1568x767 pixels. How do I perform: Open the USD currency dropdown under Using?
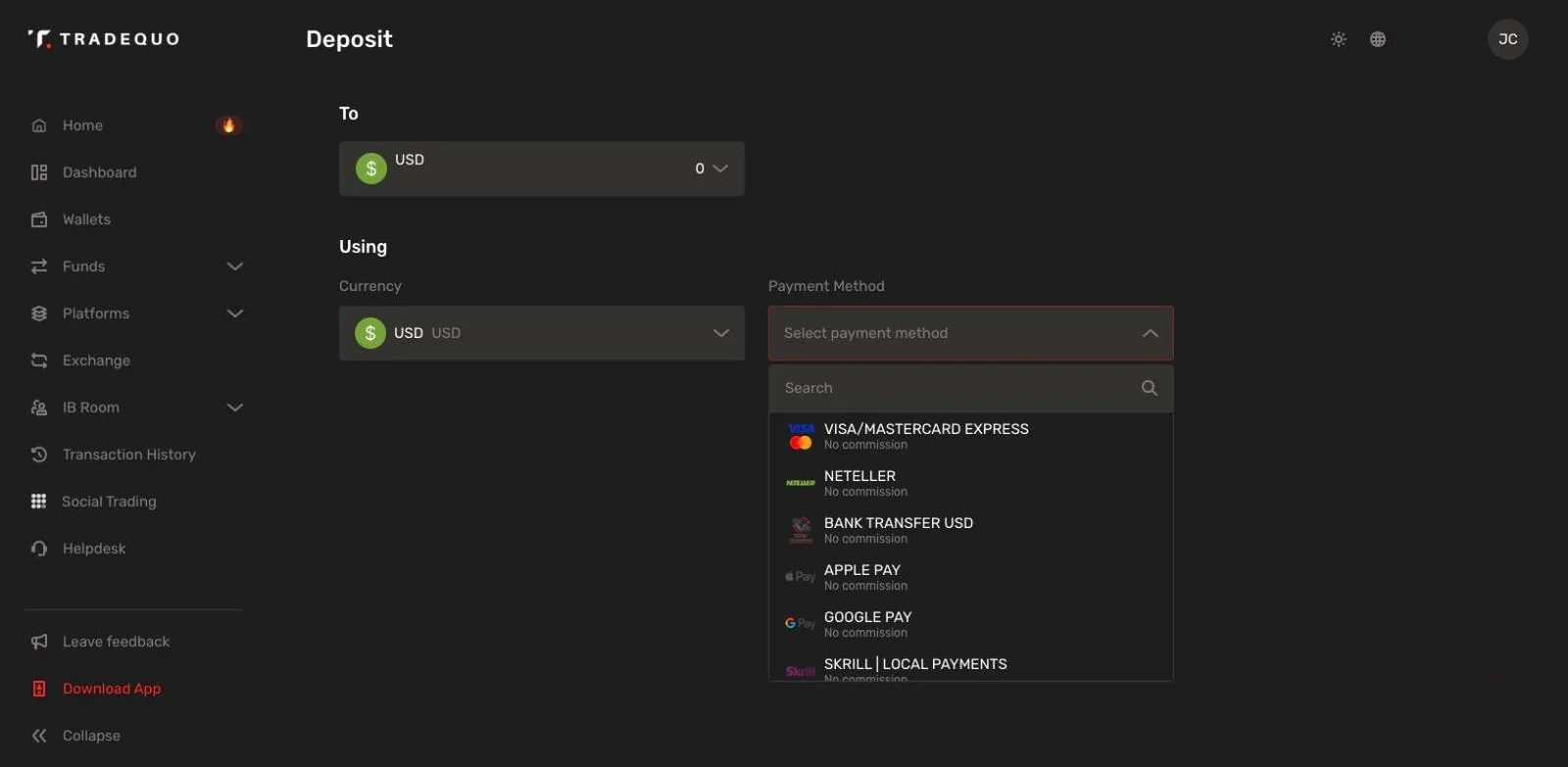pos(542,333)
